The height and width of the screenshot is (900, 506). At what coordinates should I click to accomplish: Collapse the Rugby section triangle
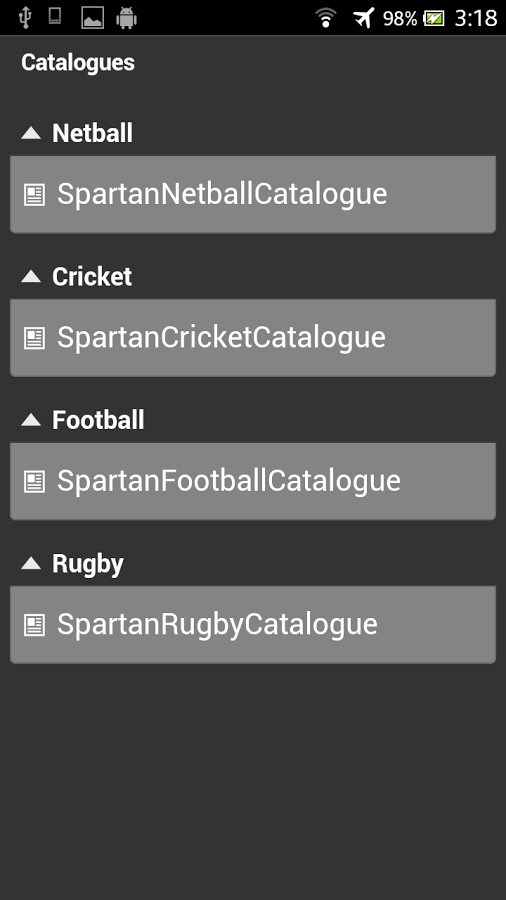pyautogui.click(x=31, y=564)
